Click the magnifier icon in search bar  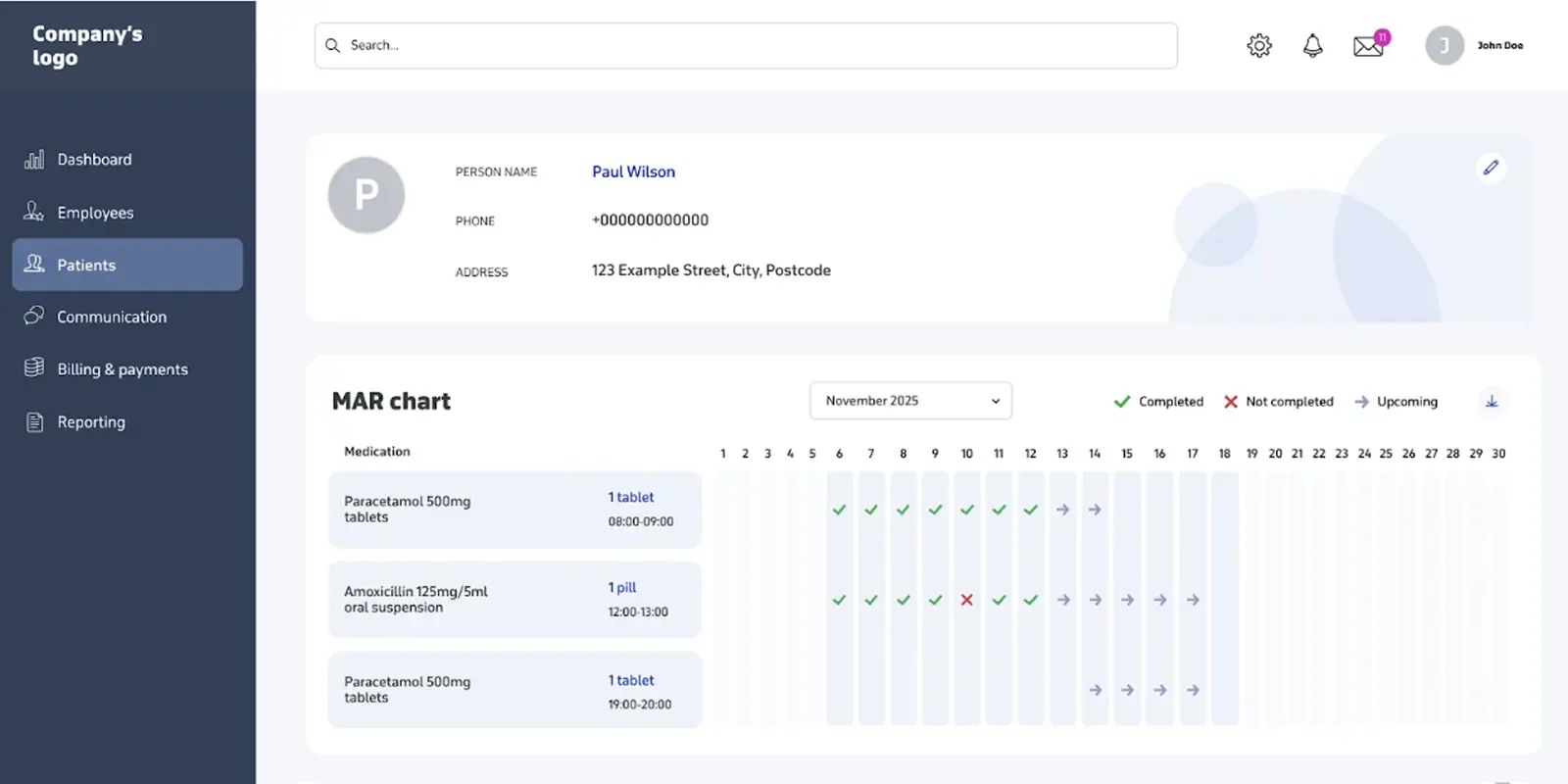click(333, 46)
